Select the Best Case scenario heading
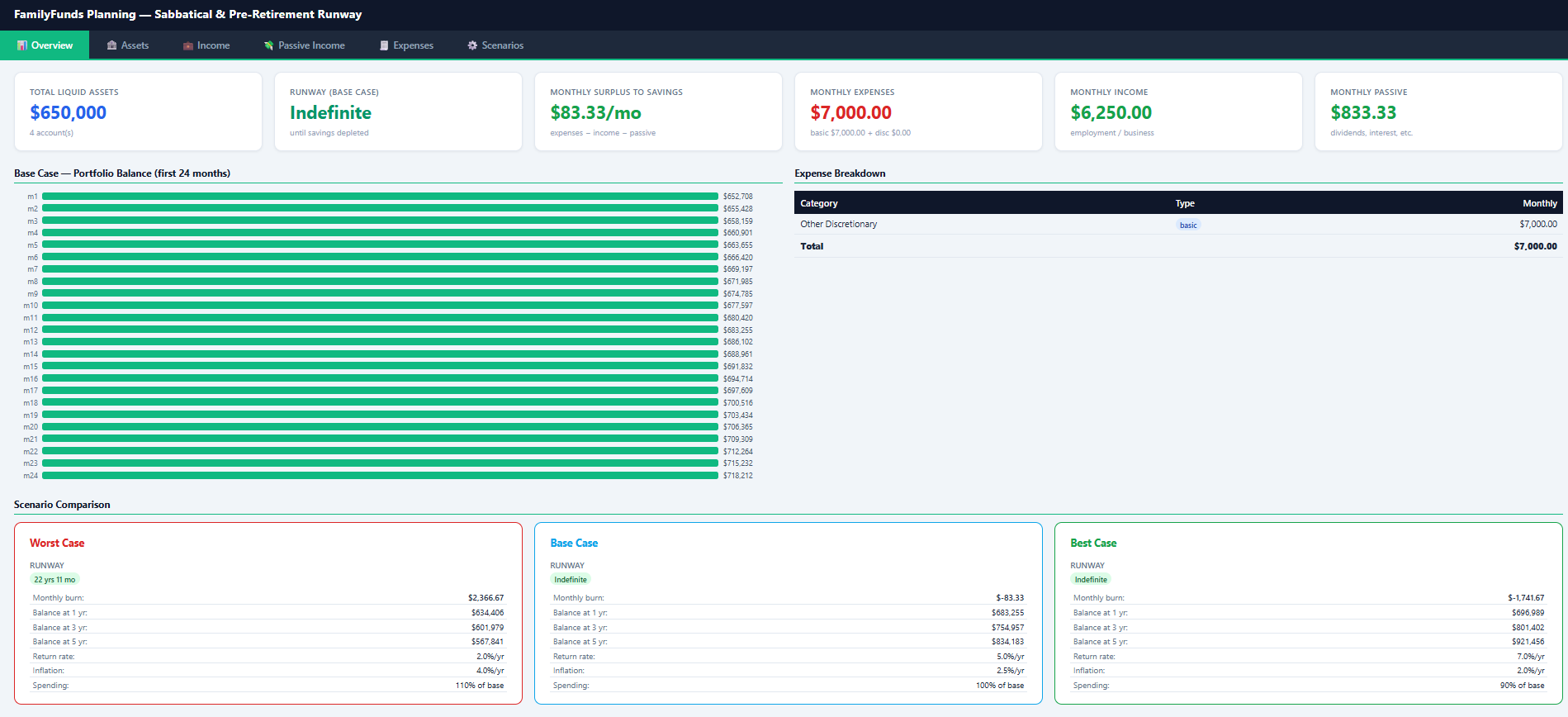 click(1093, 543)
